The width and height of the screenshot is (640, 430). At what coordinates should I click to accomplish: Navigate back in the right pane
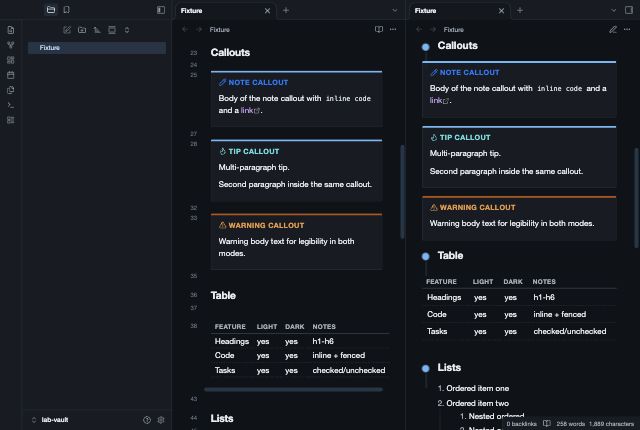[x=419, y=29]
